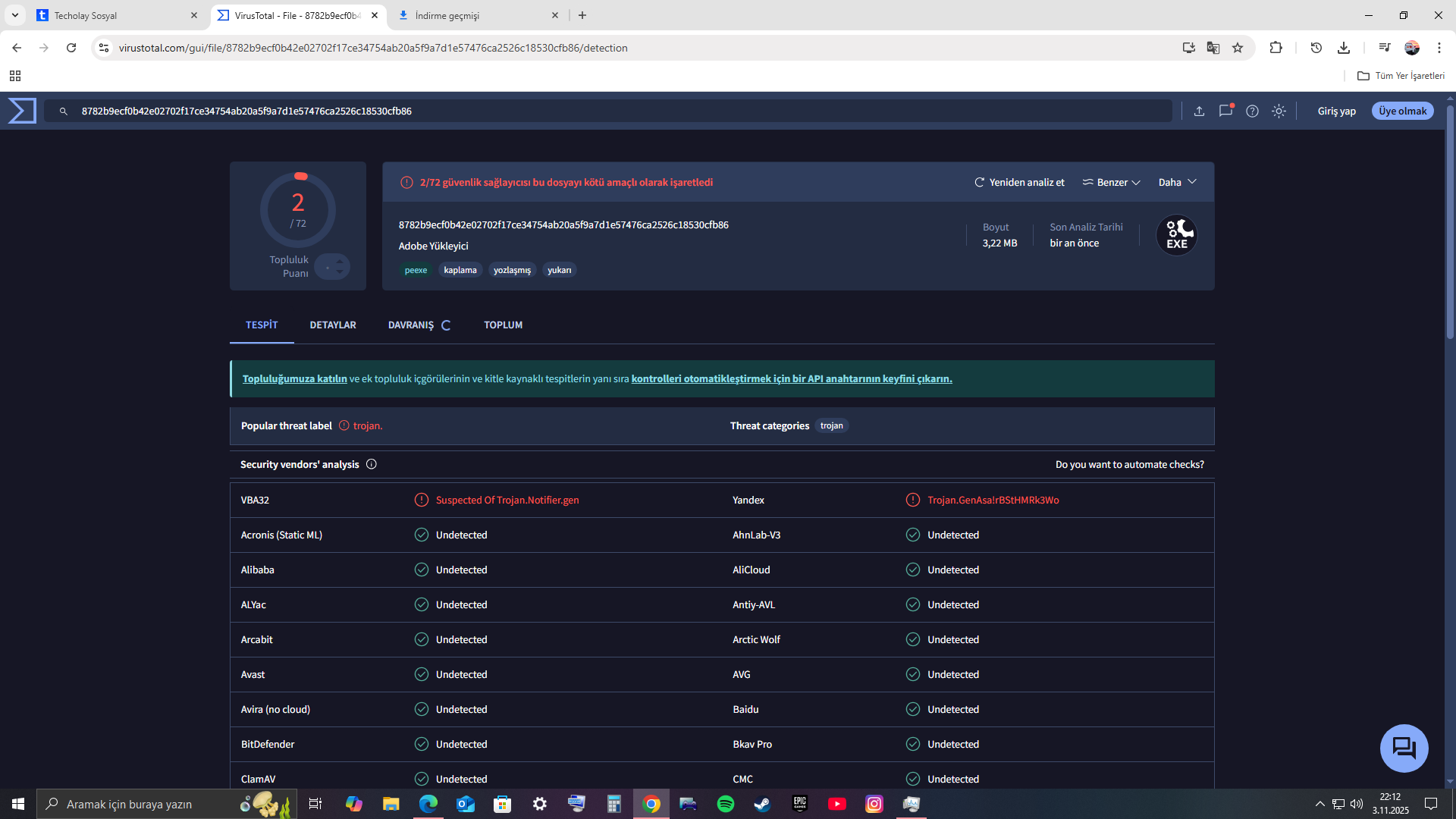Follow the Topluluğumuza katılın link
The height and width of the screenshot is (819, 1456).
pyautogui.click(x=294, y=378)
